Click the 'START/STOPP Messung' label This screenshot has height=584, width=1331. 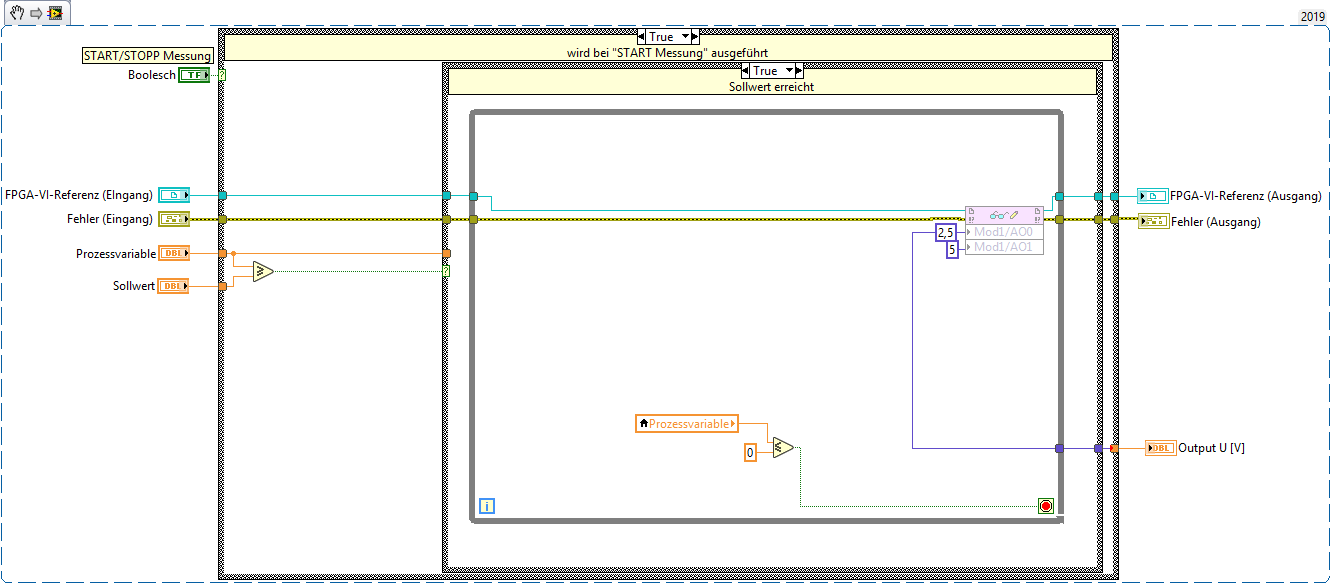point(147,56)
